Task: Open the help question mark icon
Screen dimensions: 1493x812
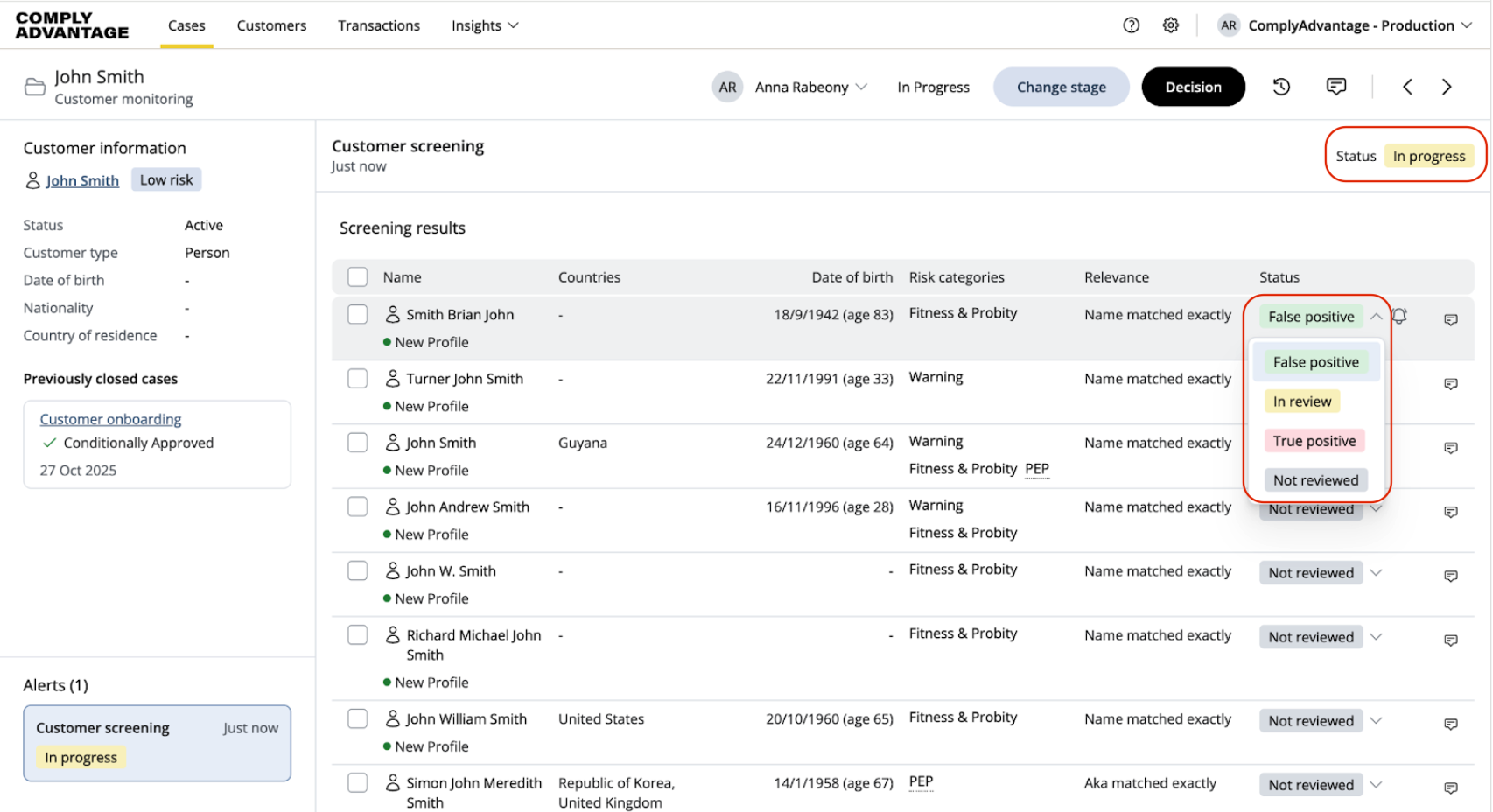Action: (1131, 25)
